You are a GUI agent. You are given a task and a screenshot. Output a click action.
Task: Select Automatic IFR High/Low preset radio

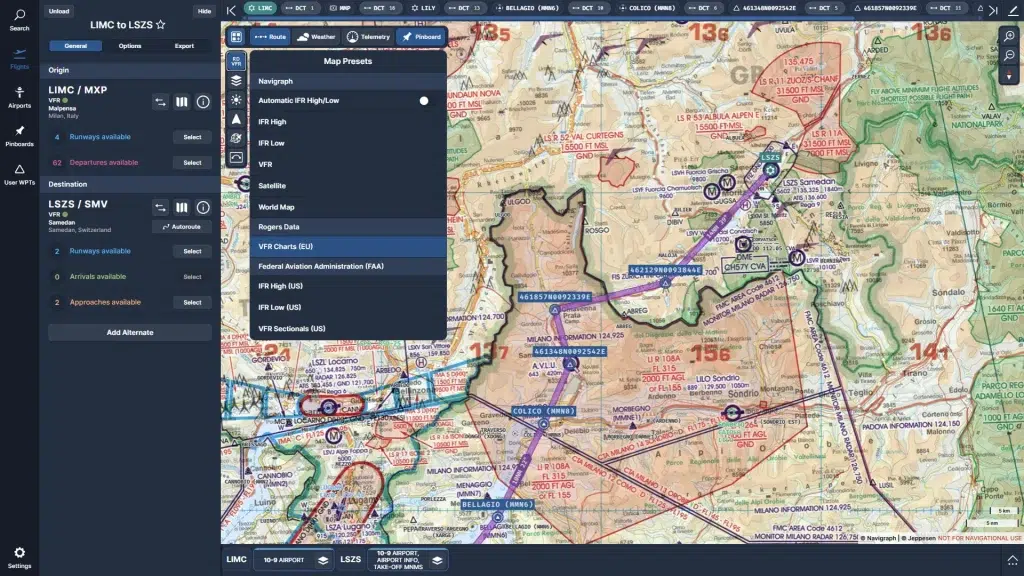(x=424, y=101)
